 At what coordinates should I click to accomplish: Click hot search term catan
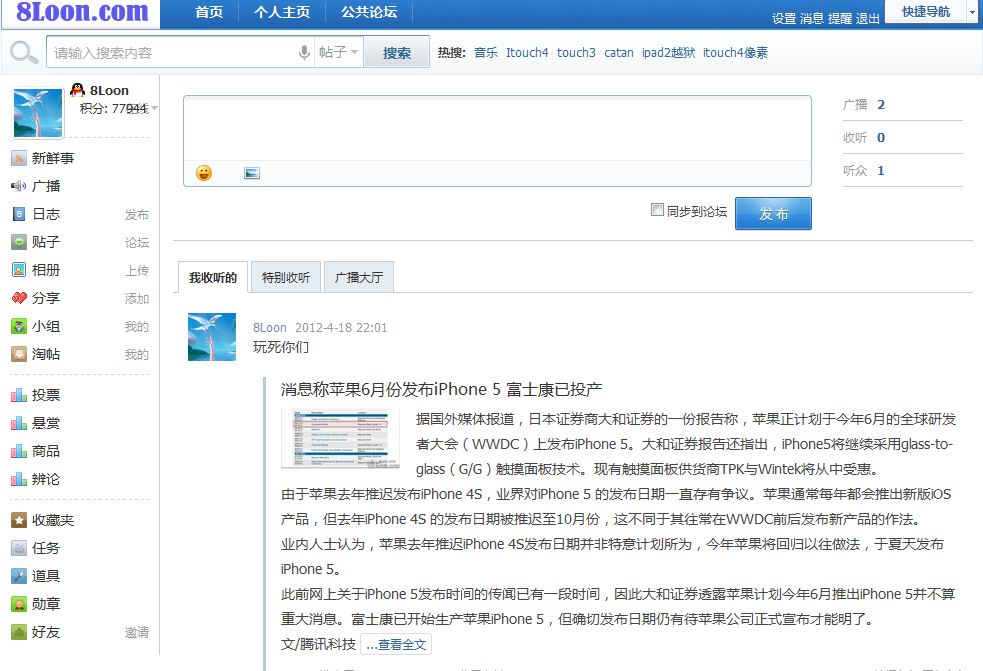[x=619, y=53]
